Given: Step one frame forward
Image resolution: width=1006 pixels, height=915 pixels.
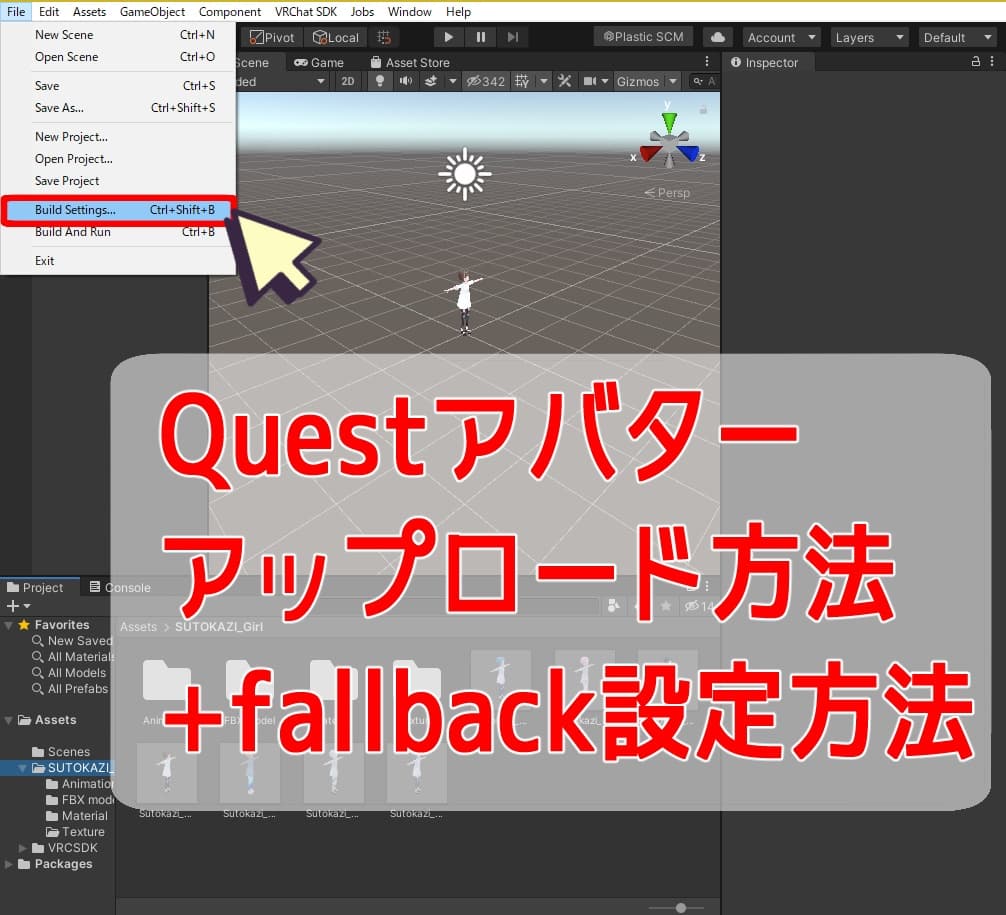Looking at the screenshot, I should (x=512, y=37).
